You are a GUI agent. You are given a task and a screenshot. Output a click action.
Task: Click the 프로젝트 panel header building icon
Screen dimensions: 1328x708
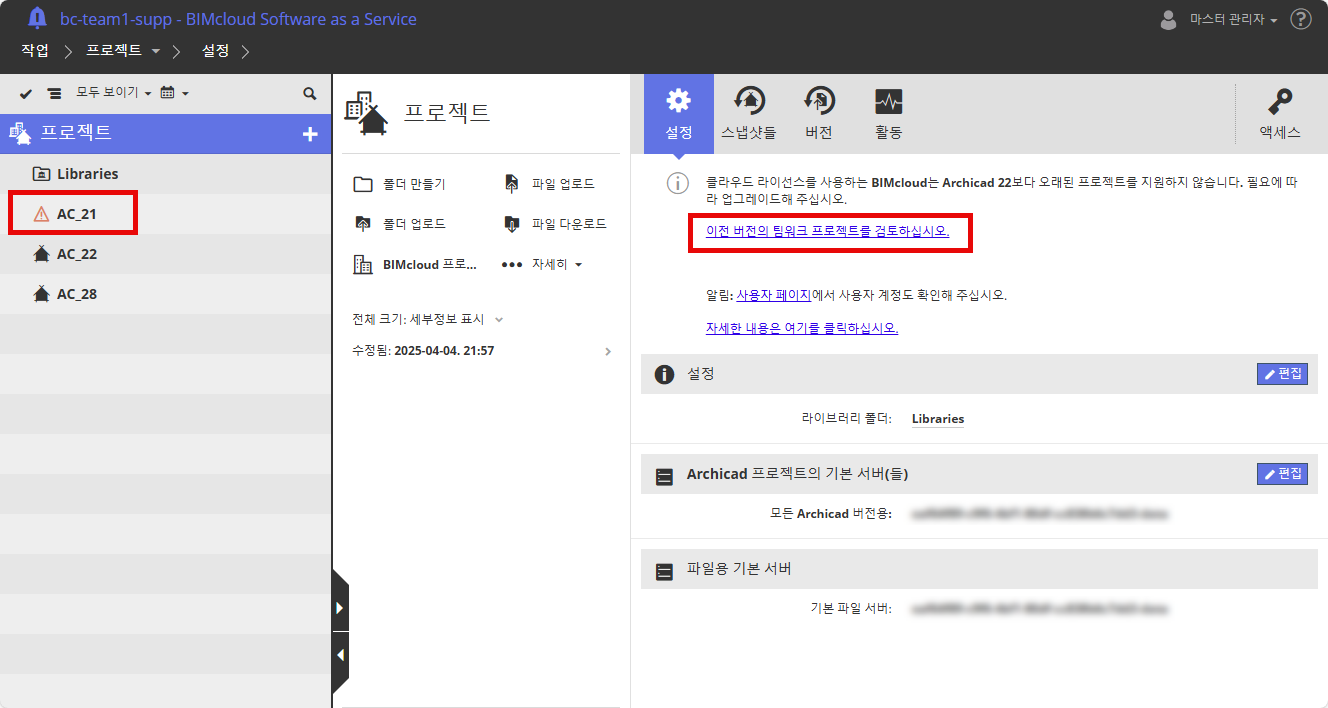point(366,113)
